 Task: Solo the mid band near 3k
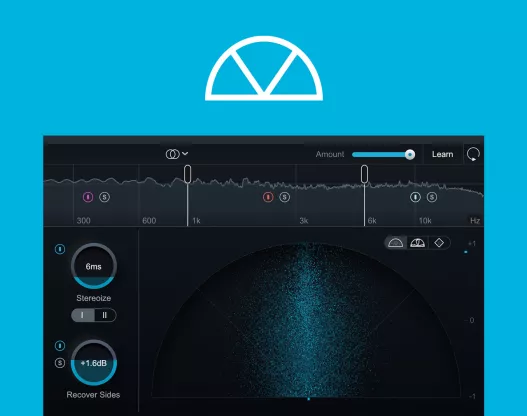click(x=284, y=197)
